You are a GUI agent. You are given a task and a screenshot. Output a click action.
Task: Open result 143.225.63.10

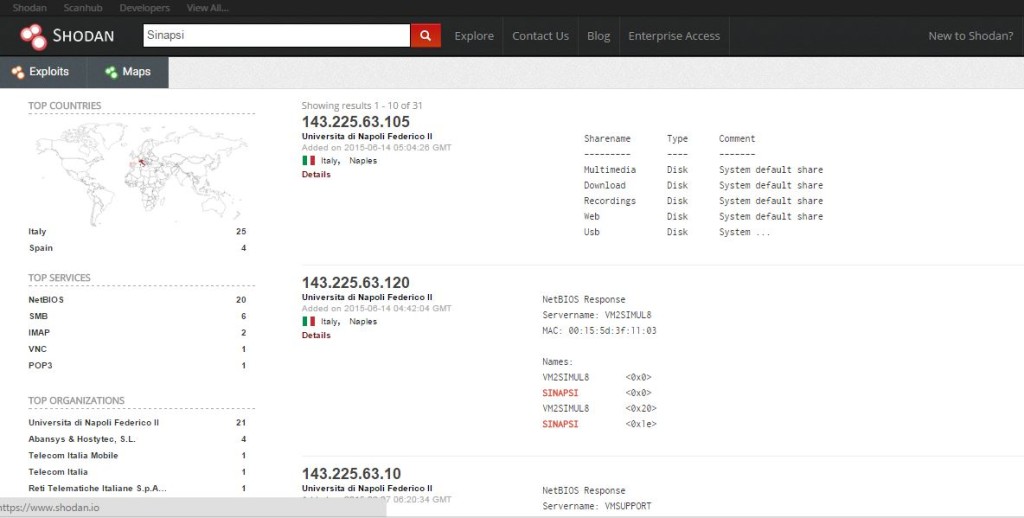351,473
